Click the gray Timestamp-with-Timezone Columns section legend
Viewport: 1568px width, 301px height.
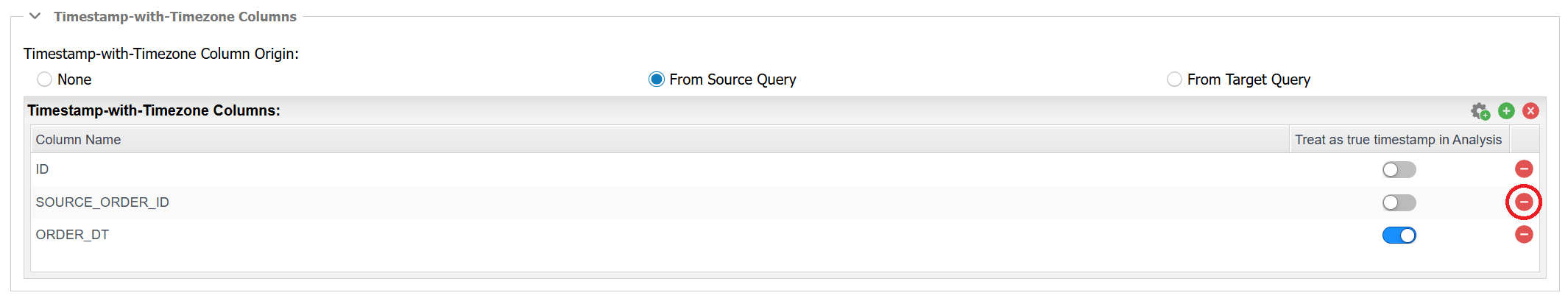point(175,16)
